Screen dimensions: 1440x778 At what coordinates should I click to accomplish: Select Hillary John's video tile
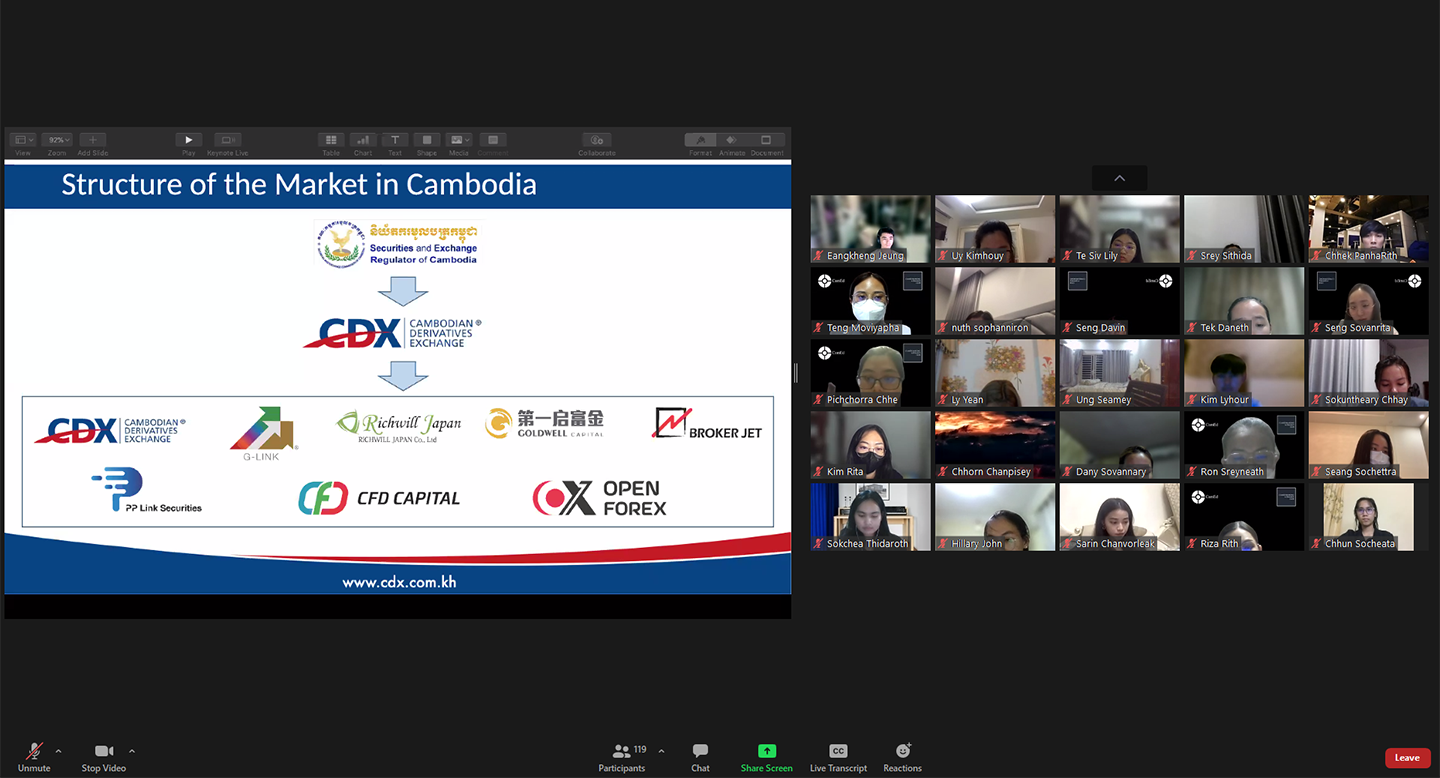[995, 517]
